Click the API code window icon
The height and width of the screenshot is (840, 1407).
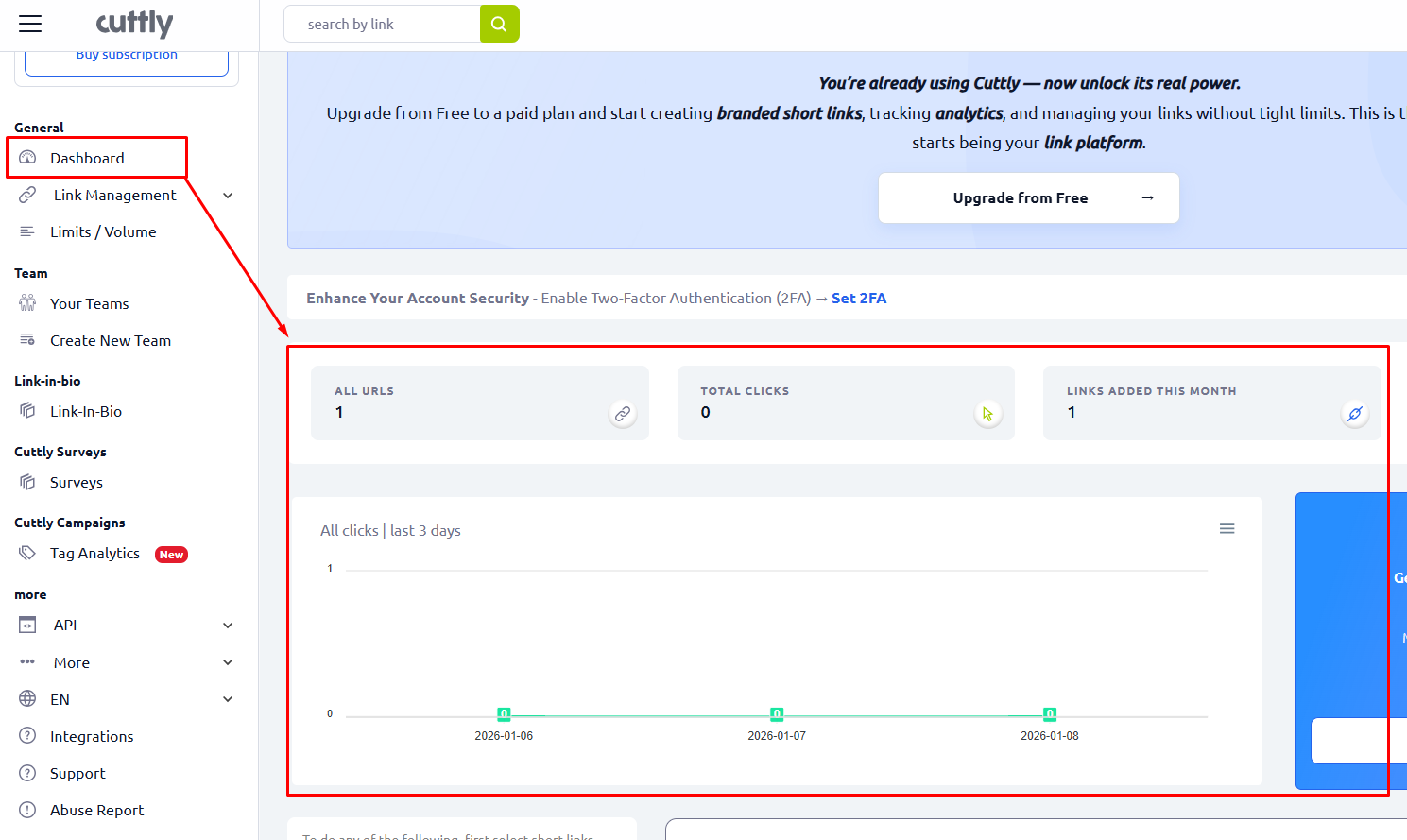[27, 625]
